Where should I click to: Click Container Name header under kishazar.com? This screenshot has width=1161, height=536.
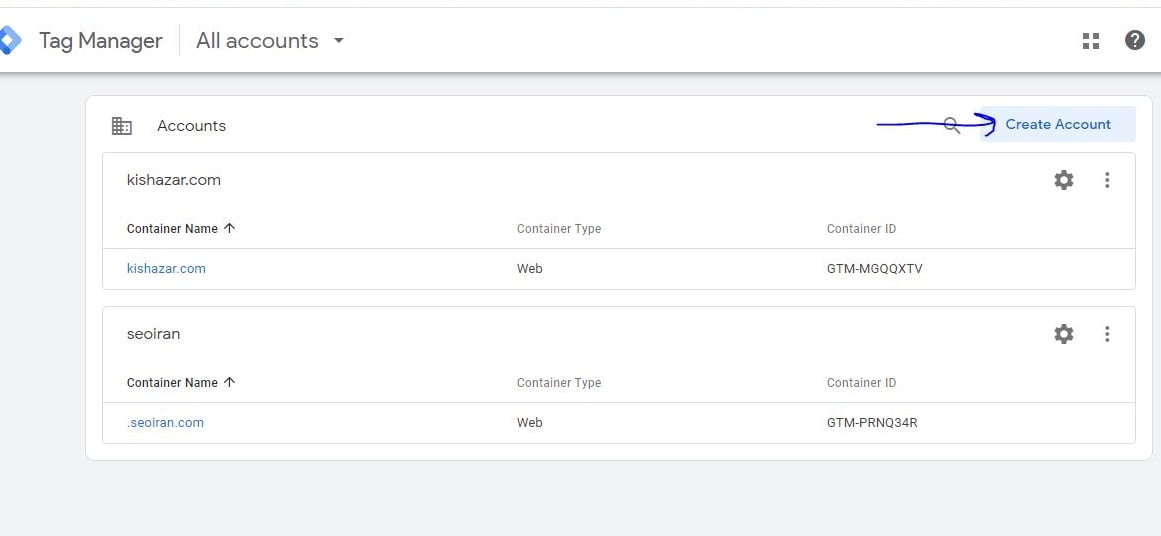click(x=173, y=229)
